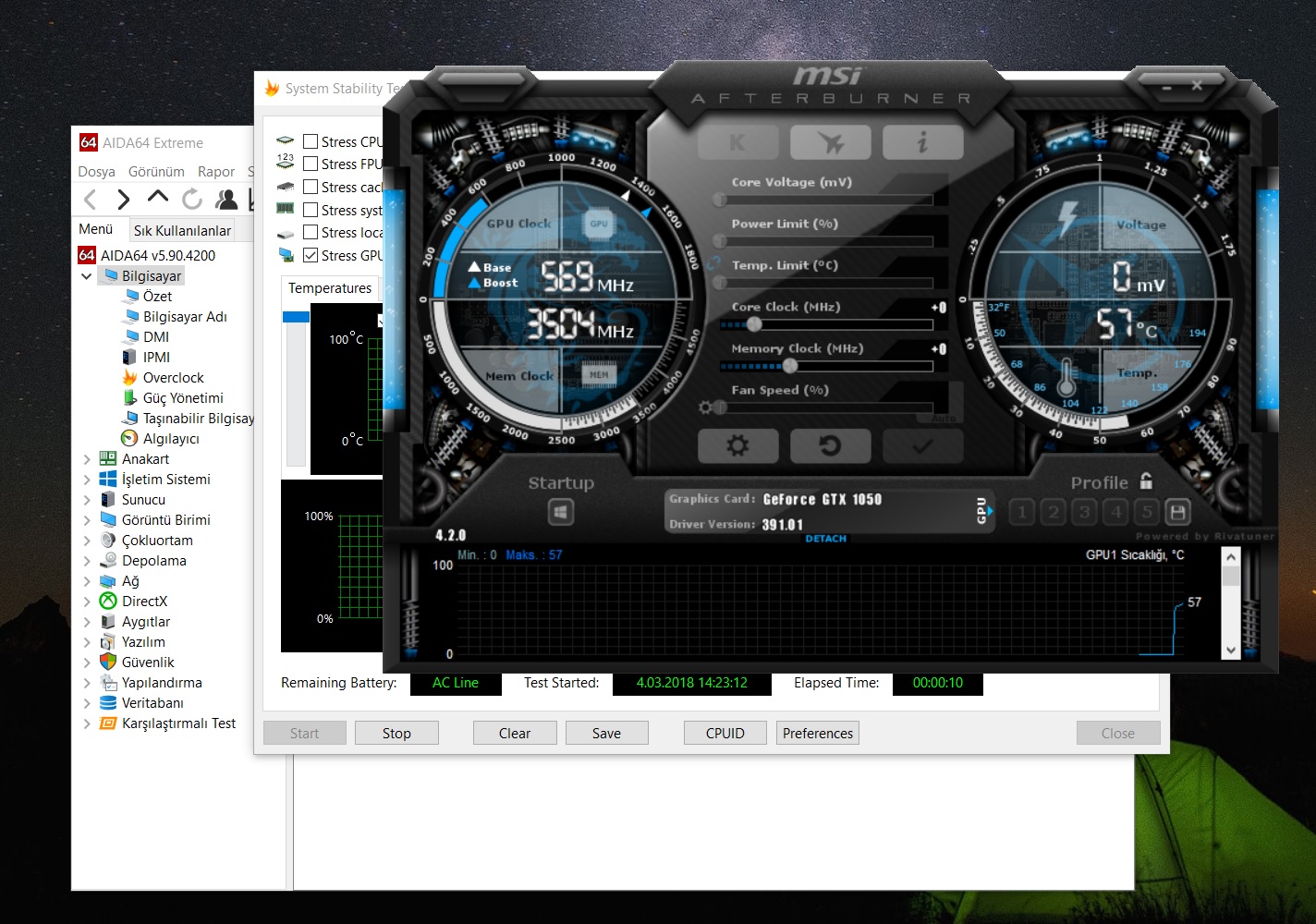This screenshot has height=924, width=1316.
Task: Select profile slot 5
Action: [1147, 512]
